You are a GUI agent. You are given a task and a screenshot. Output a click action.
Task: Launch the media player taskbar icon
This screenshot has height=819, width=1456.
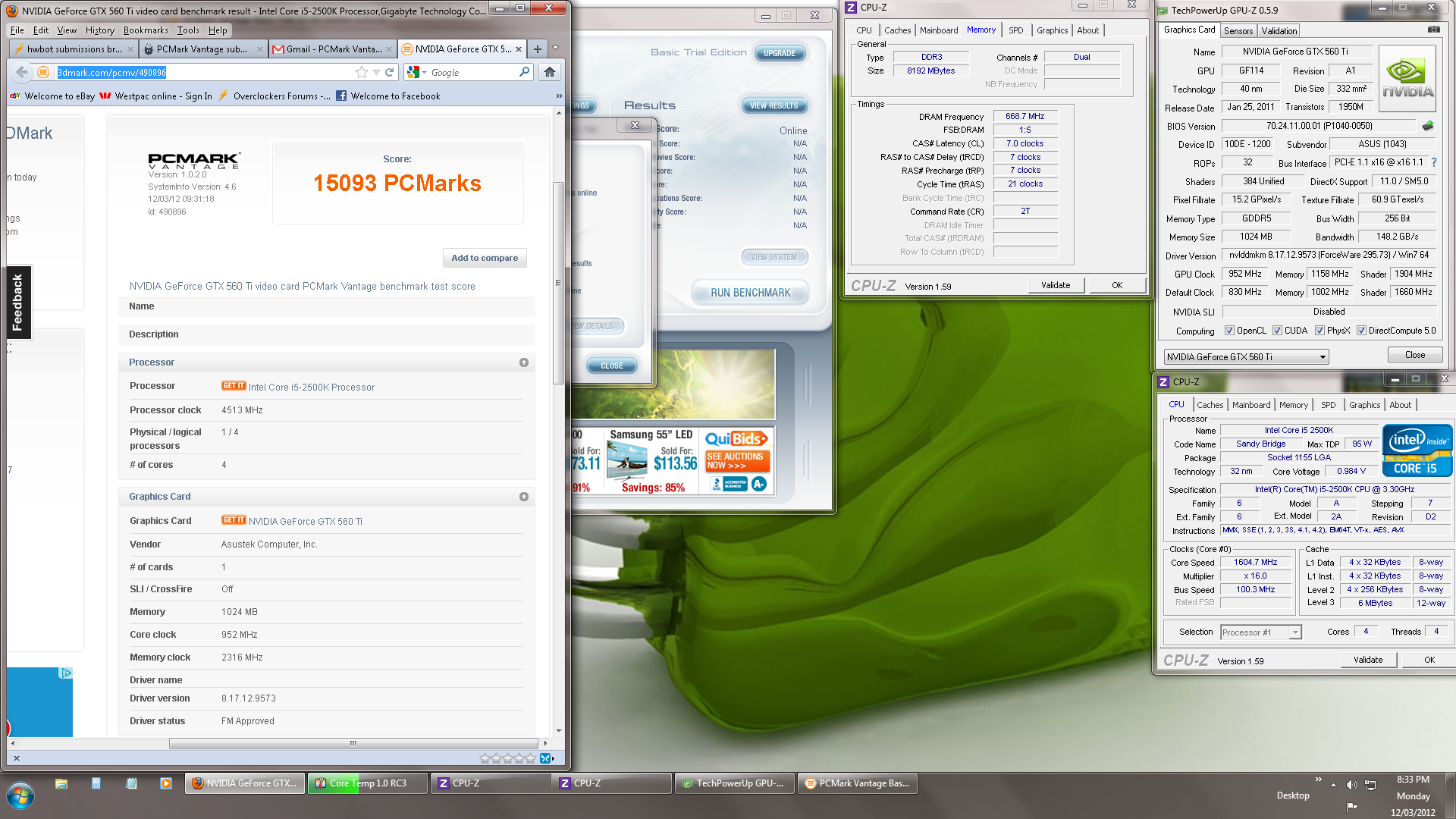[166, 783]
